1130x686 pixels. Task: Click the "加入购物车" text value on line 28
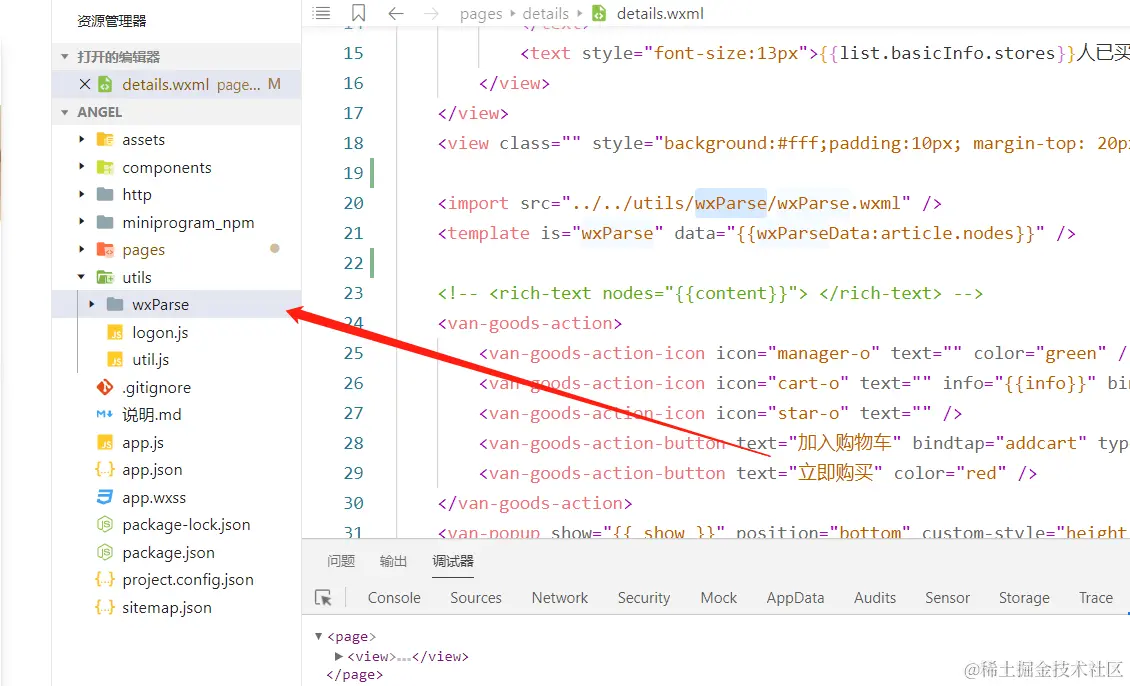coord(845,442)
